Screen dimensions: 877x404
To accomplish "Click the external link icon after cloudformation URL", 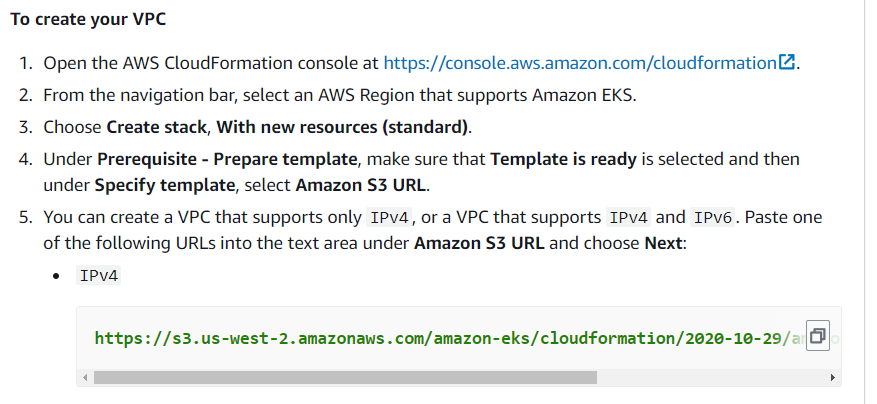I will click(x=787, y=62).
